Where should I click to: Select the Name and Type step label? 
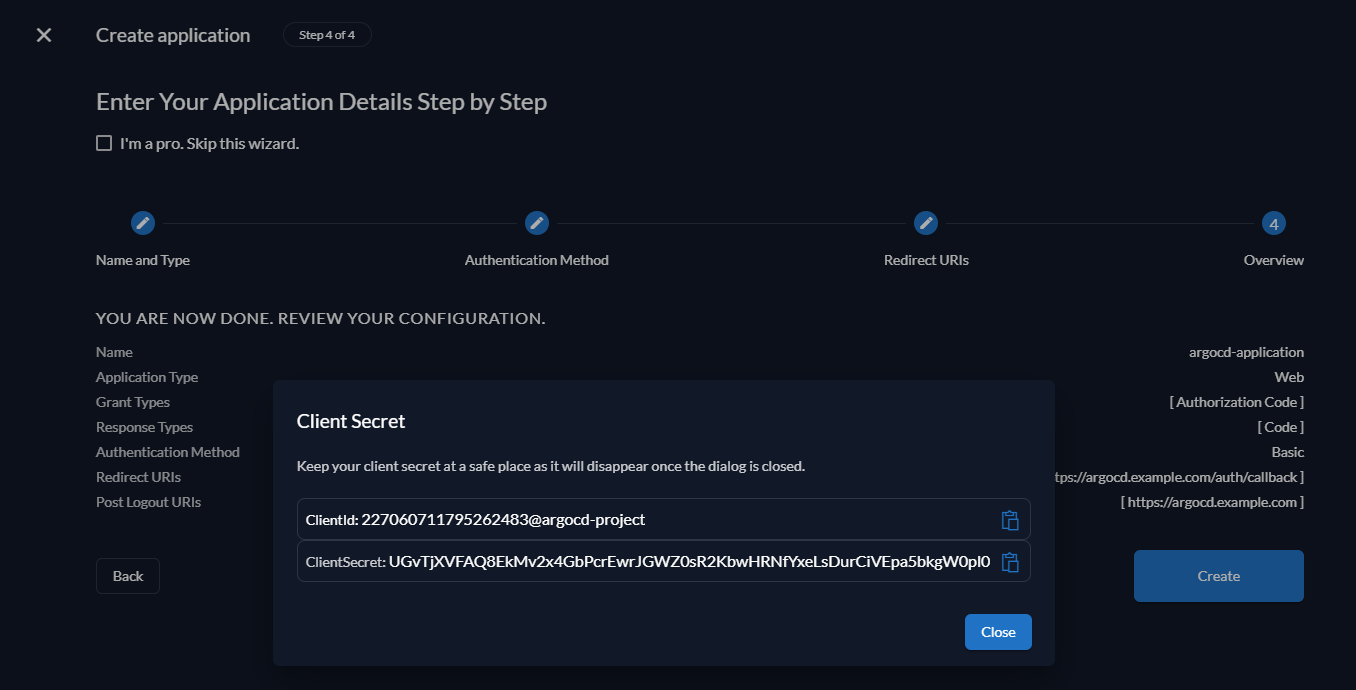coord(143,260)
